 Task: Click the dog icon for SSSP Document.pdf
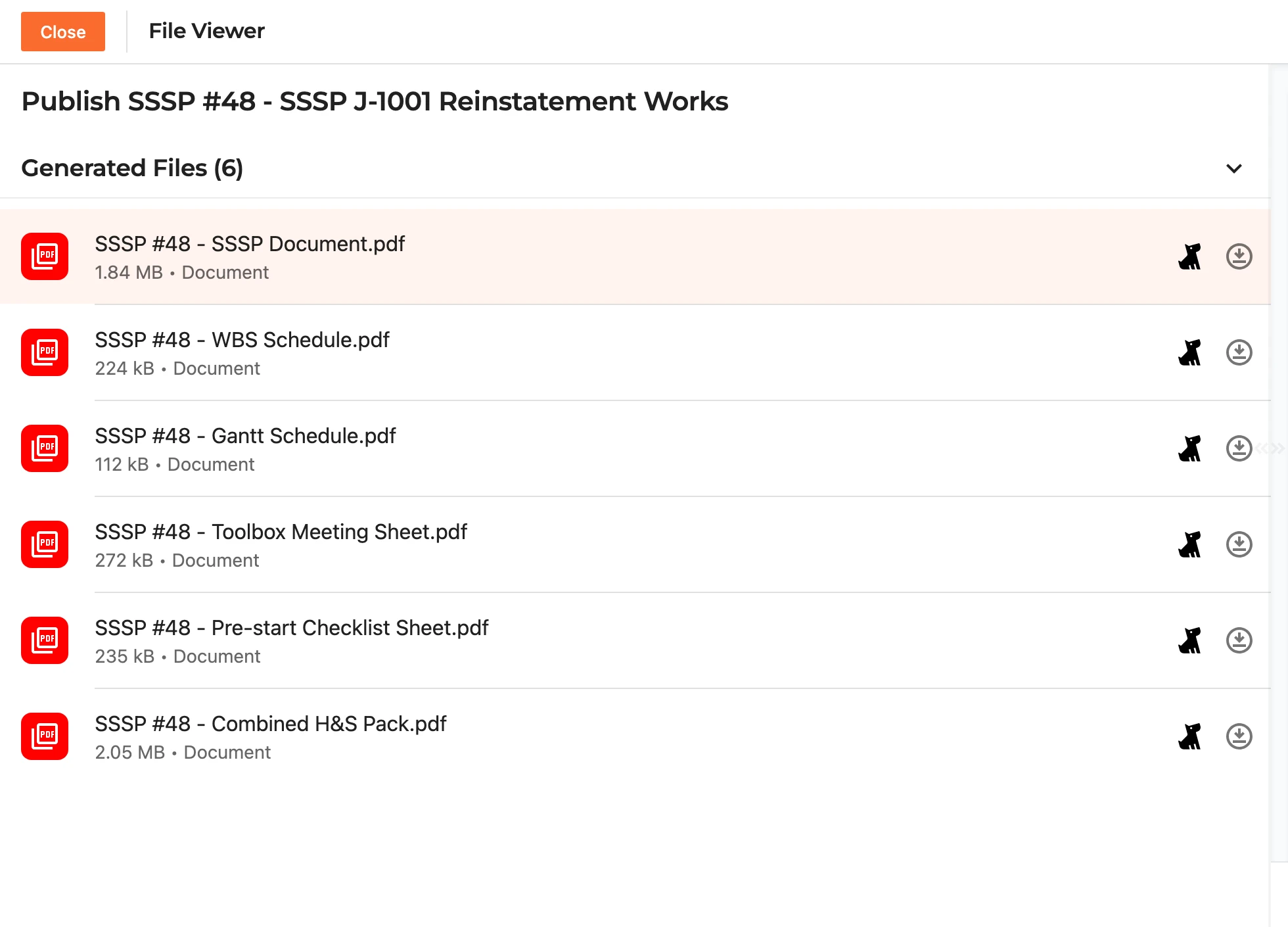[1189, 256]
